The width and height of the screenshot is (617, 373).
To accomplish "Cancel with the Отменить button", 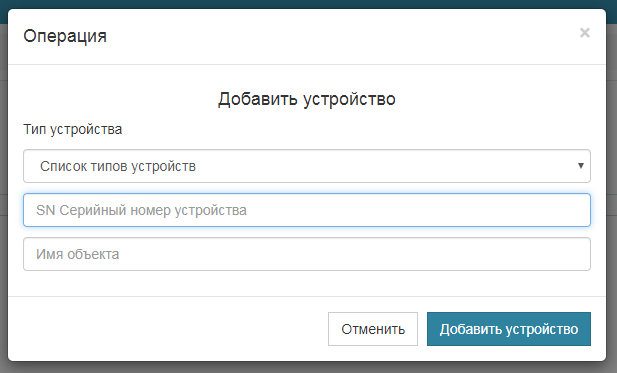I will click(x=373, y=329).
